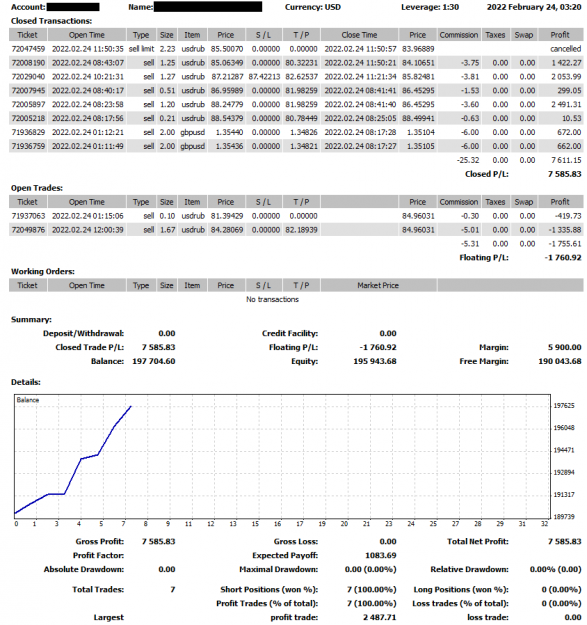Click profit value 299.05

coord(569,90)
